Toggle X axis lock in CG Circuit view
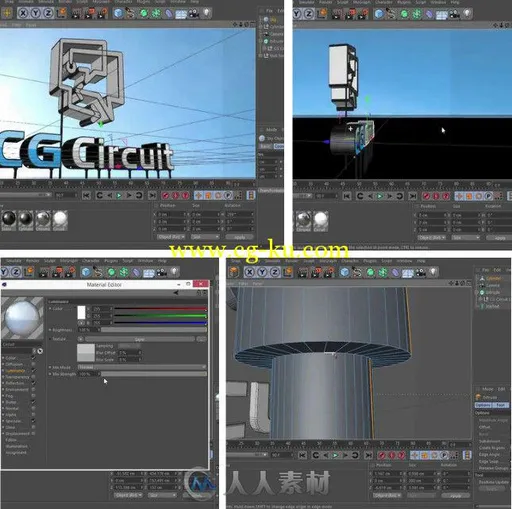This screenshot has width=512, height=509. tap(23, 13)
